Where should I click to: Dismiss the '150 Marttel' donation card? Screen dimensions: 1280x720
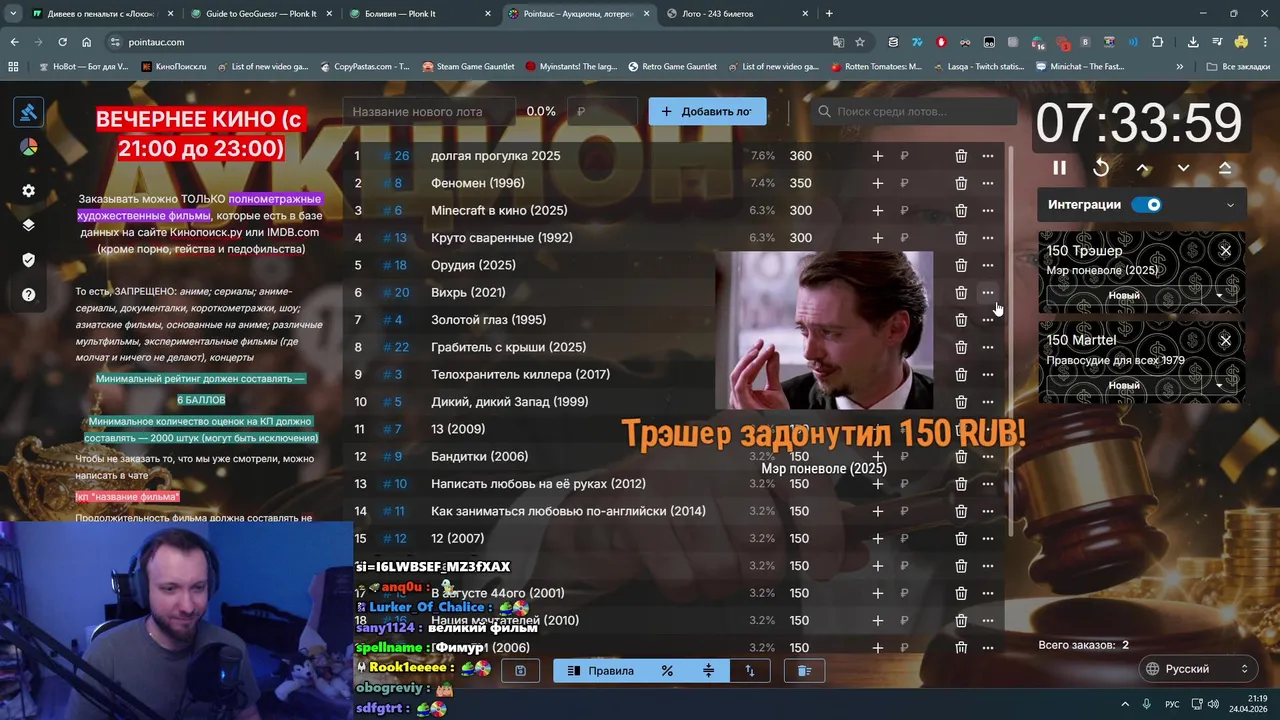[x=1225, y=341]
